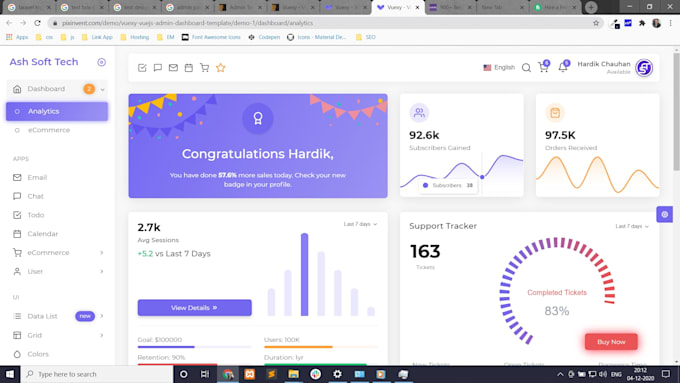
Task: Open the Font Awesome Icons bookmark
Action: [211, 37]
